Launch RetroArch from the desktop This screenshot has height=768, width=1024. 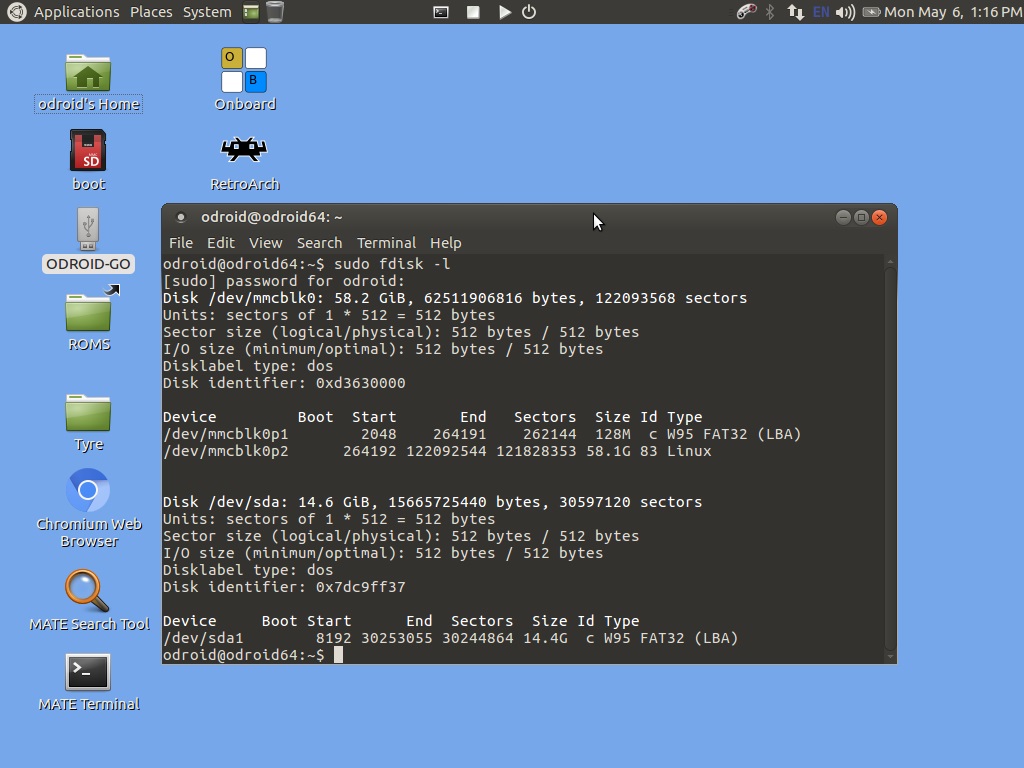coord(244,152)
